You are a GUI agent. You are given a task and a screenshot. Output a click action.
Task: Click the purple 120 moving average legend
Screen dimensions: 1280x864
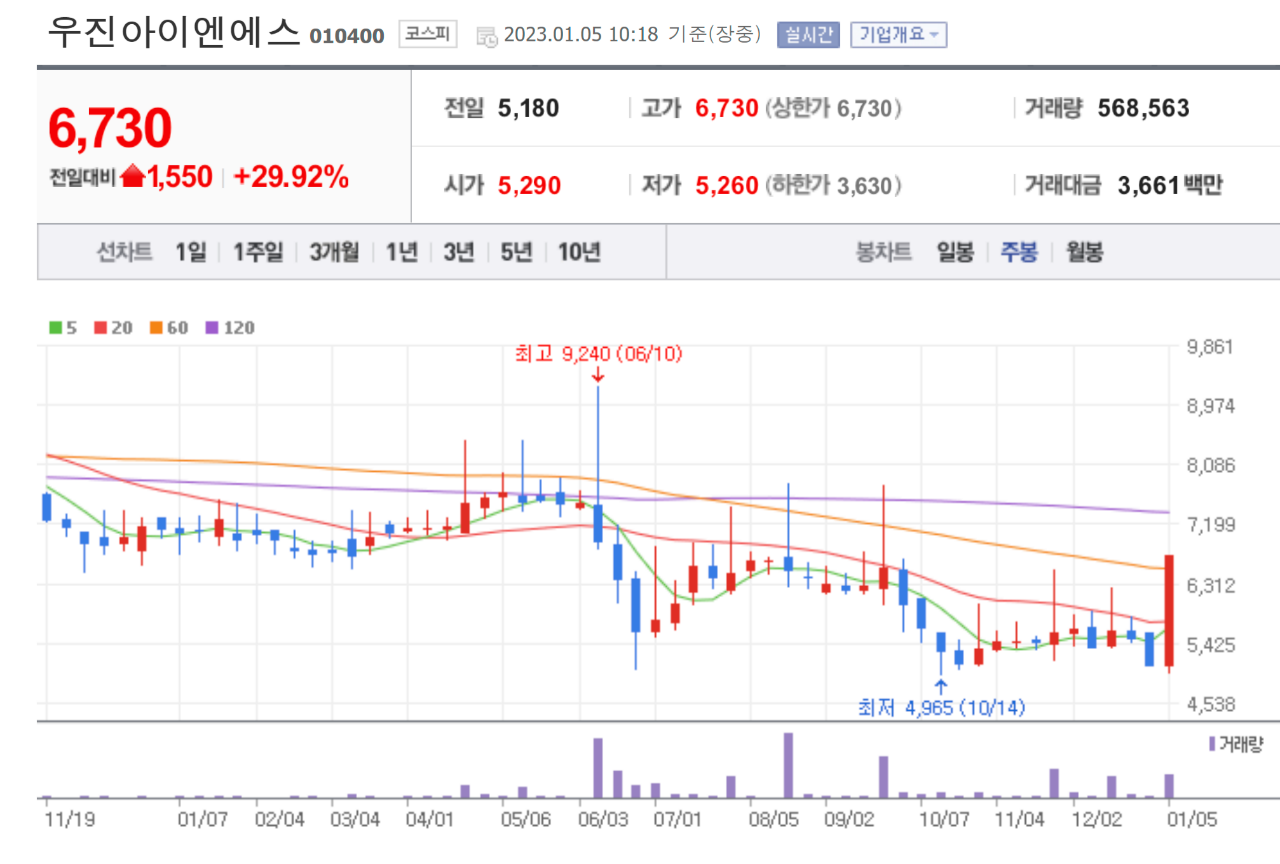tap(230, 327)
